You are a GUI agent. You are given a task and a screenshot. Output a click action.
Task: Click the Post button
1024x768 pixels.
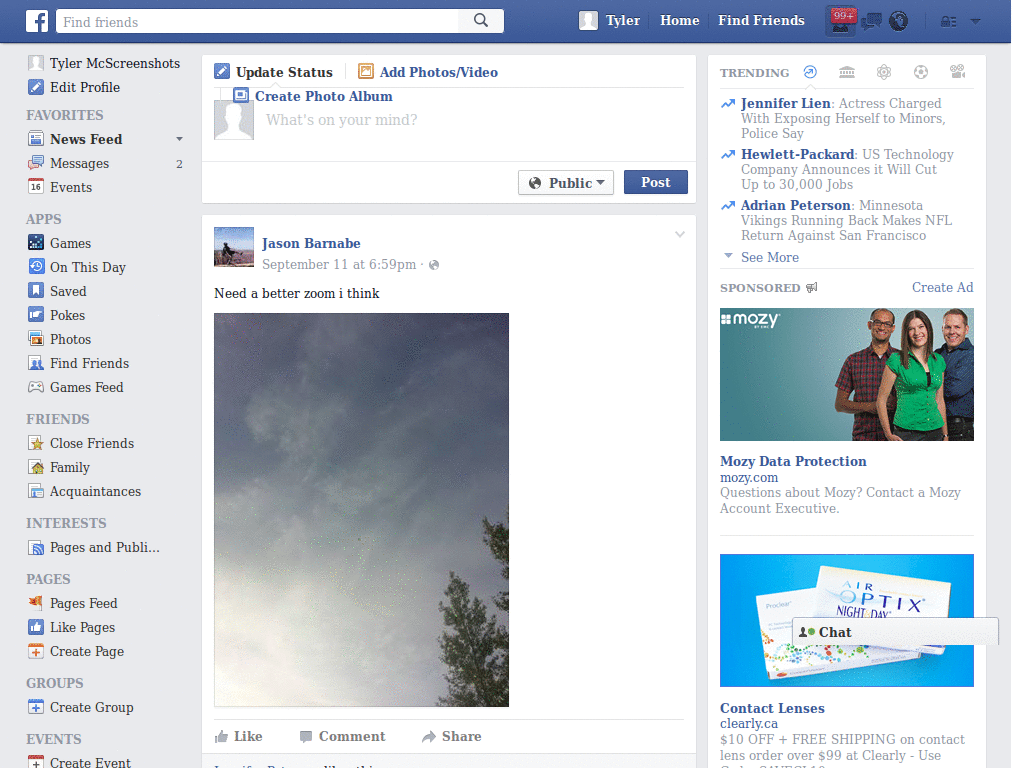655,182
